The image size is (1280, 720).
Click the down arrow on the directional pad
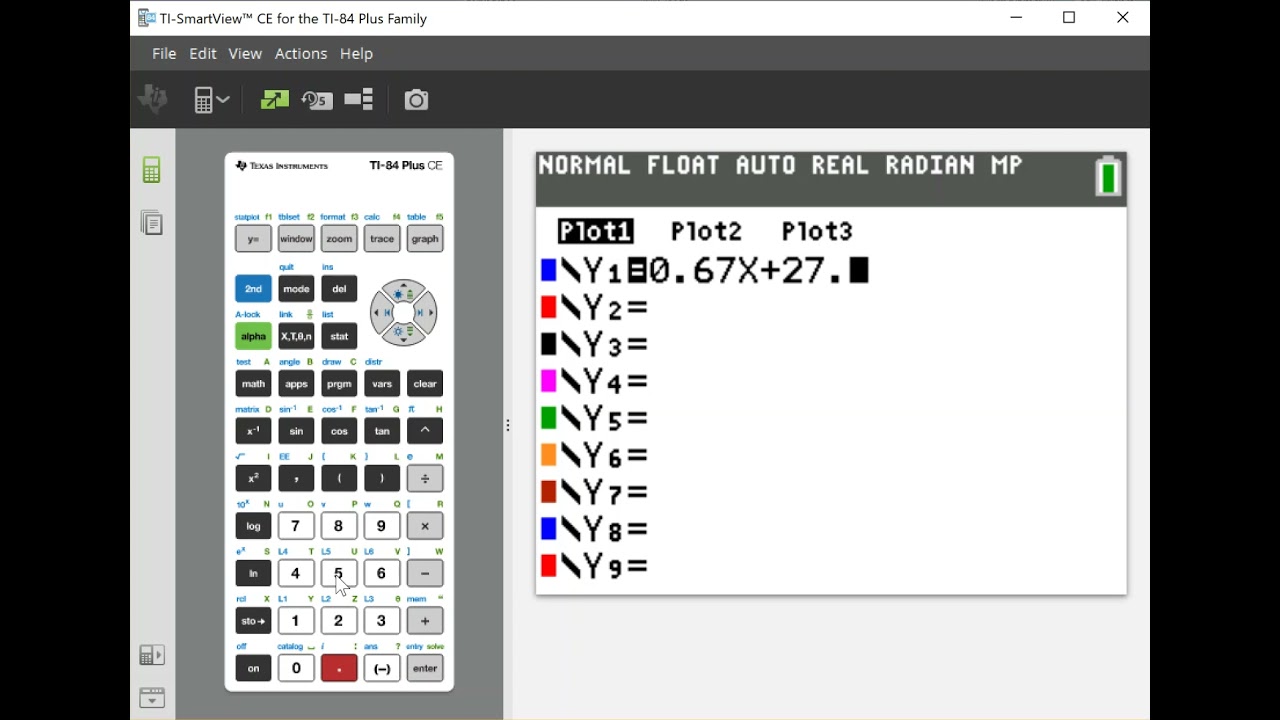click(403, 333)
